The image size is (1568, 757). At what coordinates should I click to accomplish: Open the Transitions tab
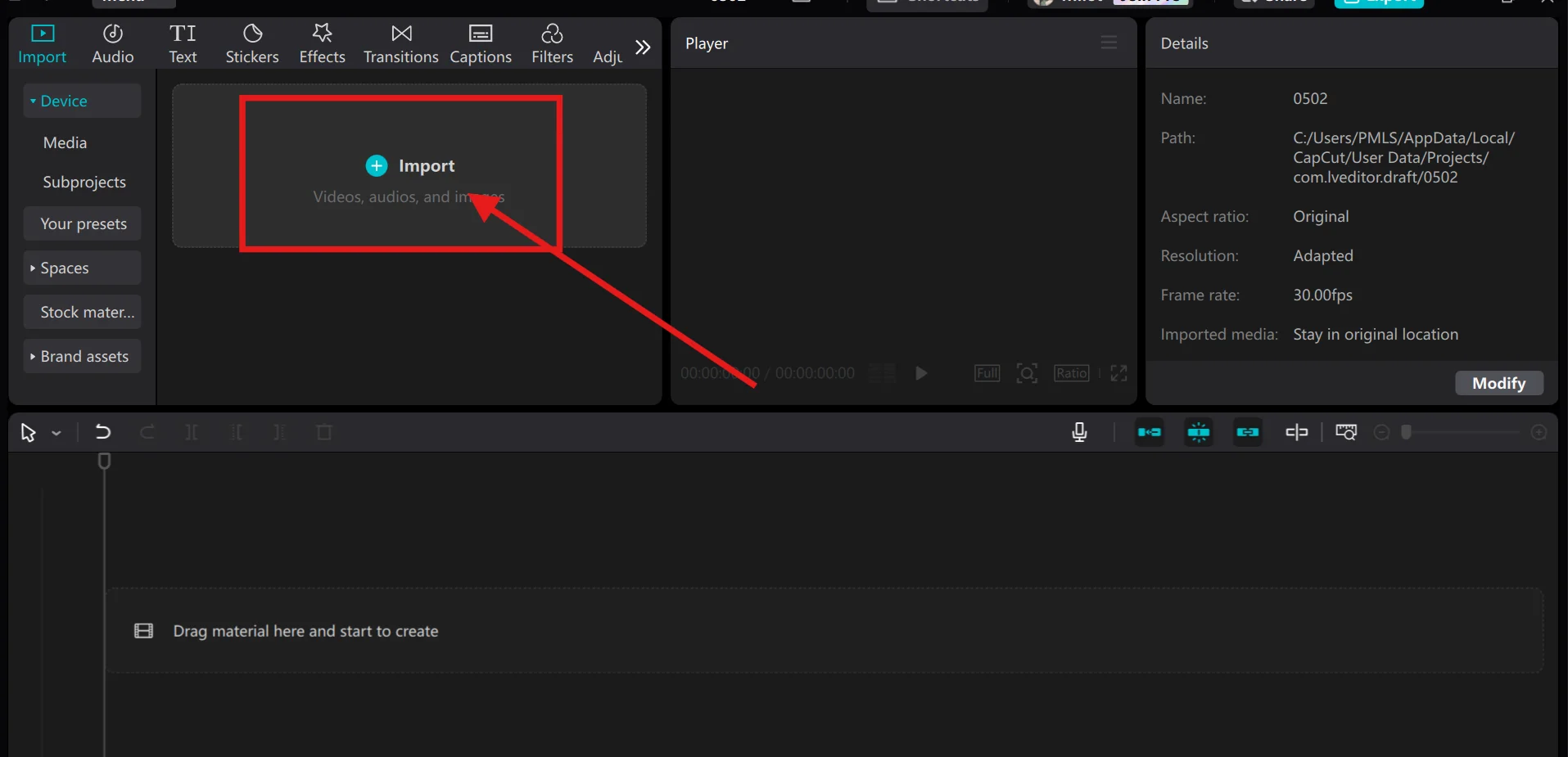click(401, 44)
